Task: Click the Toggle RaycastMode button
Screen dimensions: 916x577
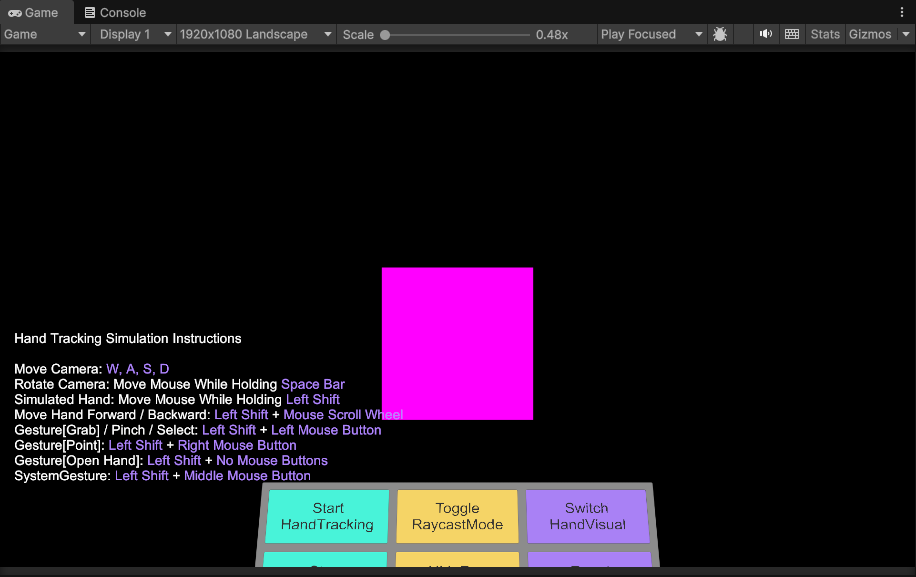Action: pos(457,516)
